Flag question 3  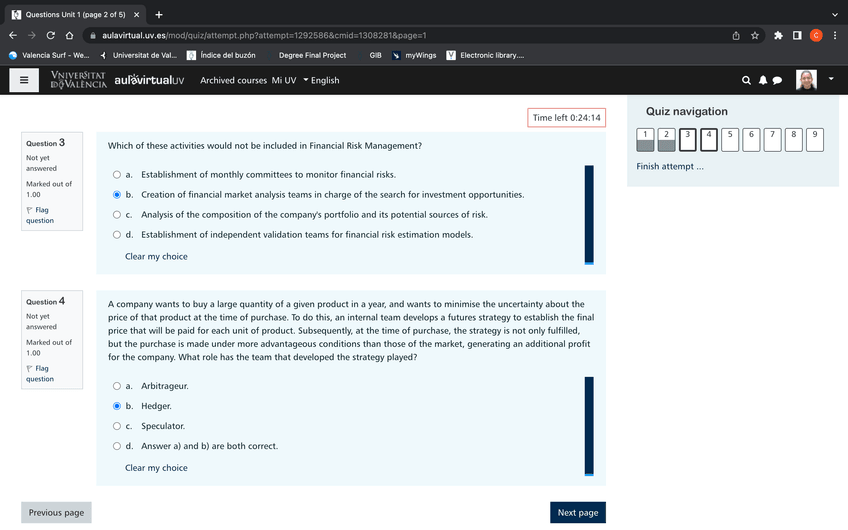tap(40, 215)
